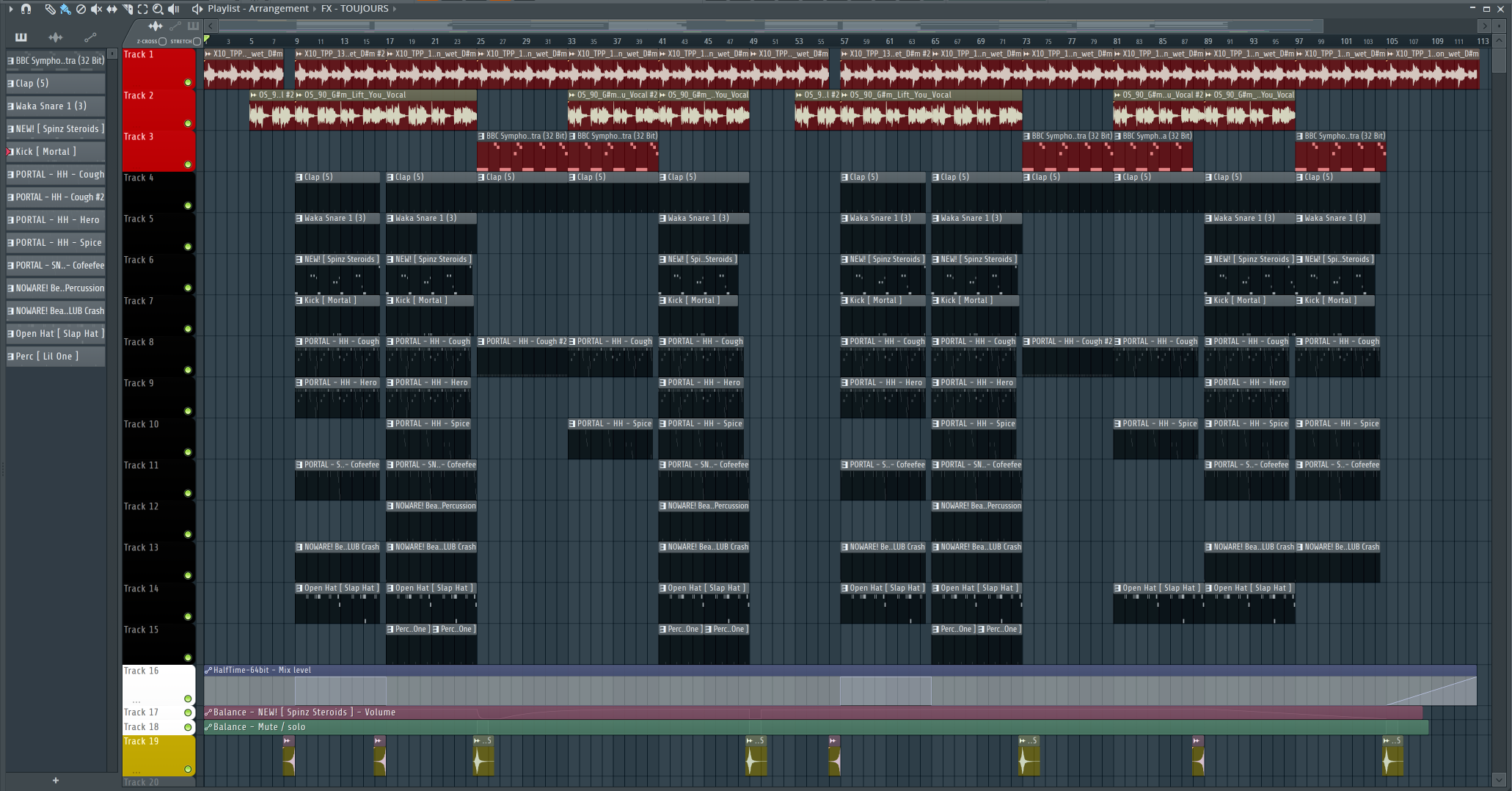Screen dimensions: 1512x791
Task: Select the BBC Symphony Orchestra pattern in picker
Action: 56,61
